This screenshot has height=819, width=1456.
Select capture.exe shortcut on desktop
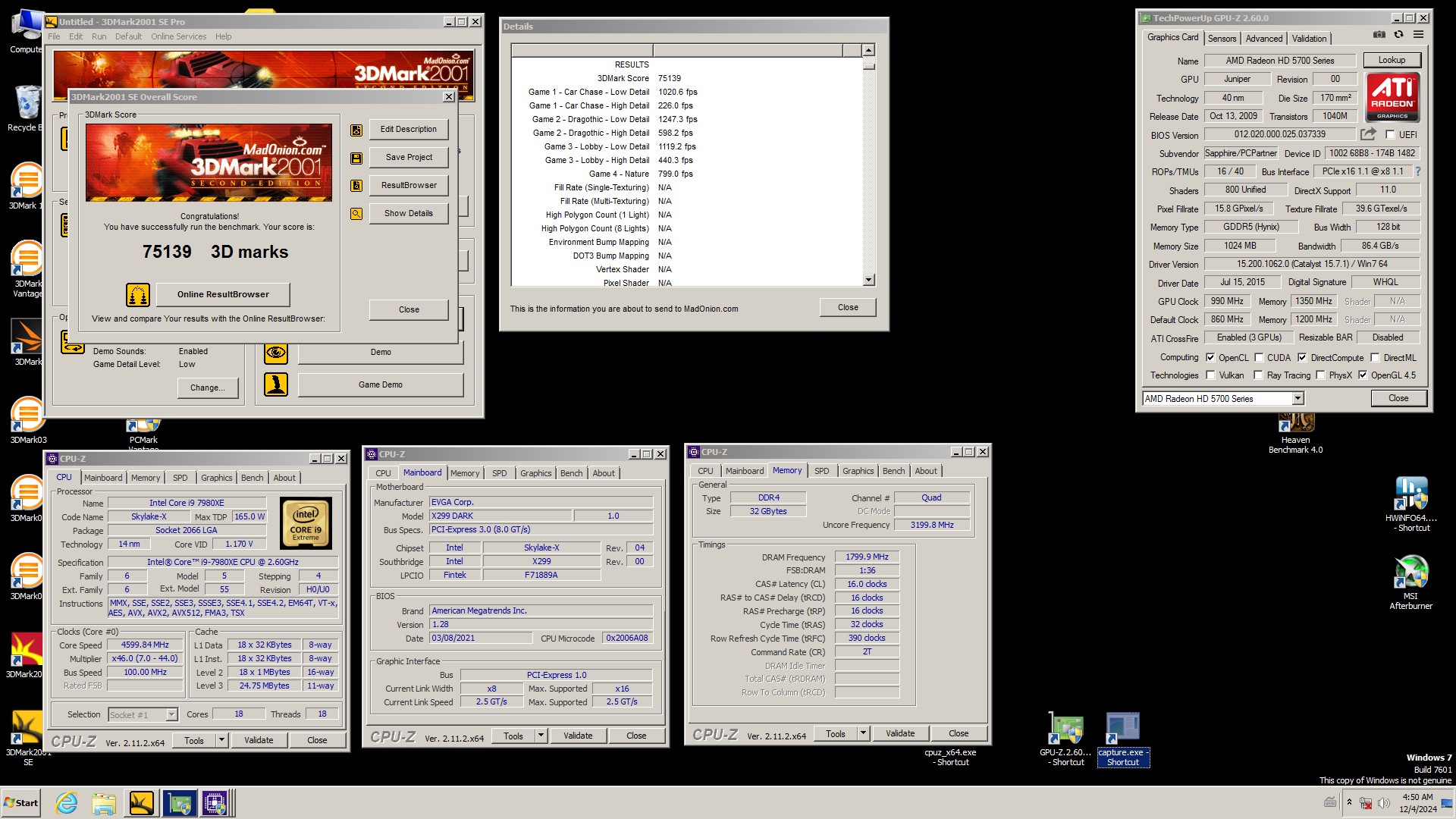coord(1123,739)
